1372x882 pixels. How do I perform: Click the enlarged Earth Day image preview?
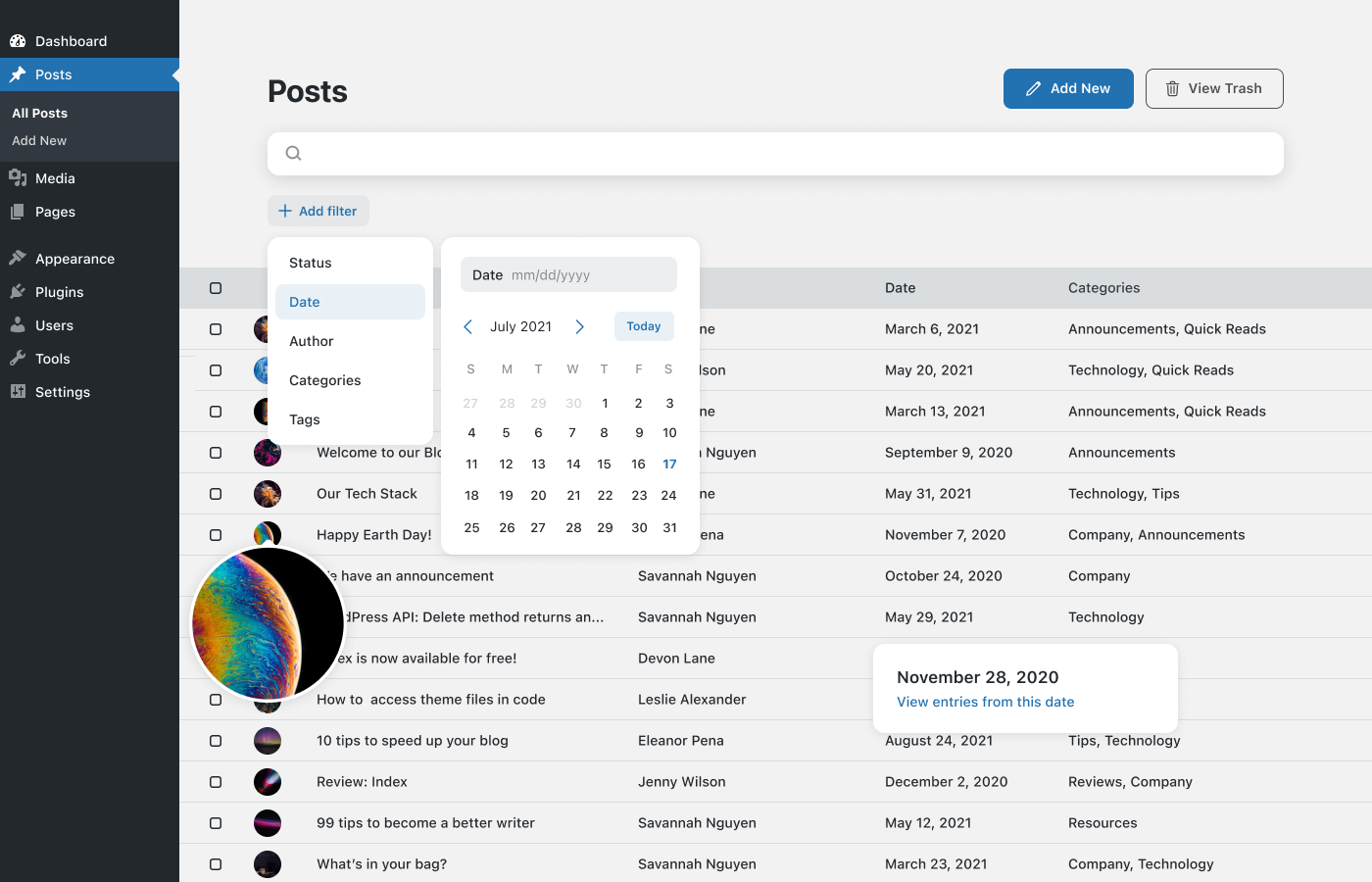268,623
